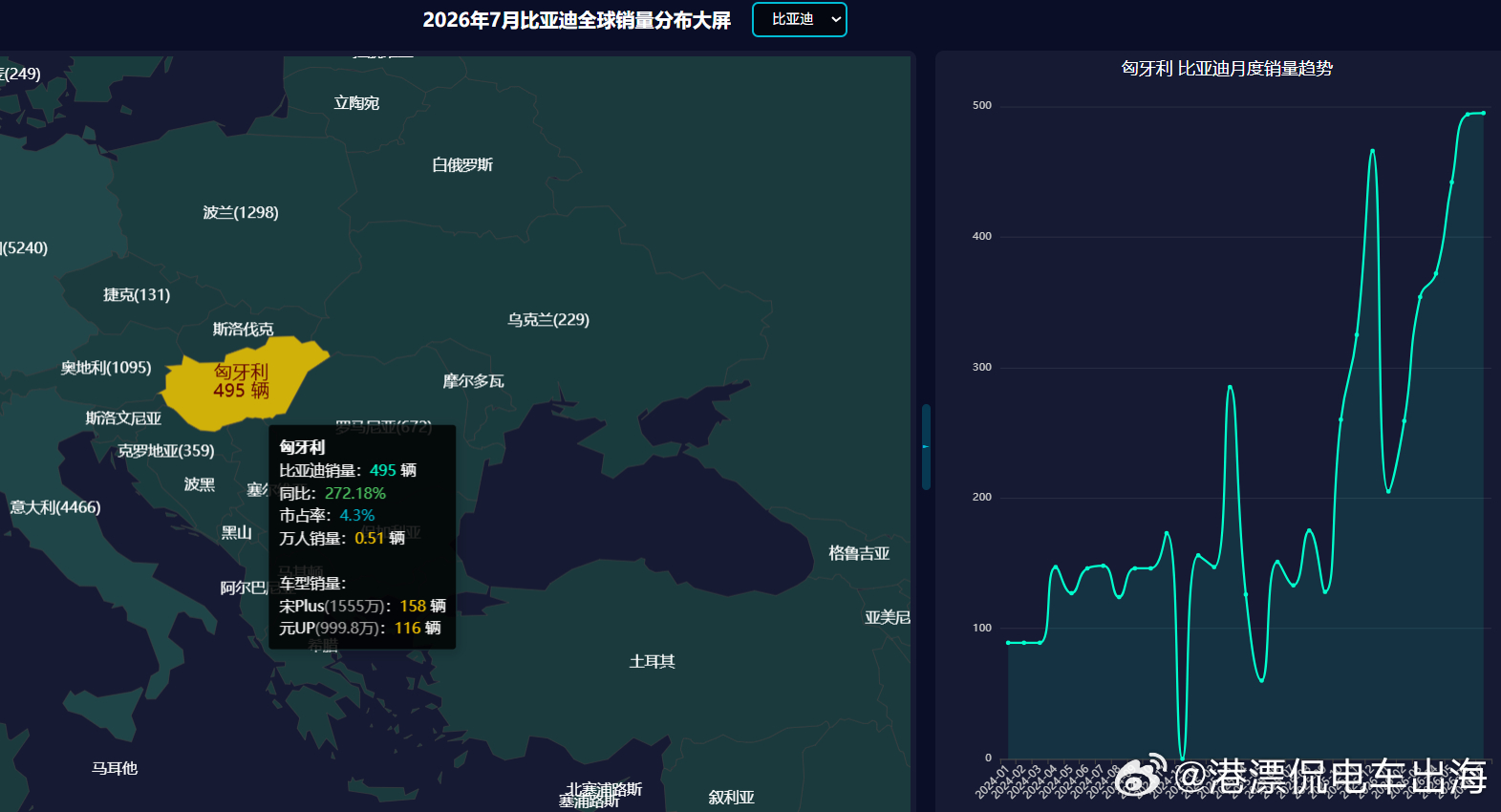Select 奥地利(1095) on the map

106,368
